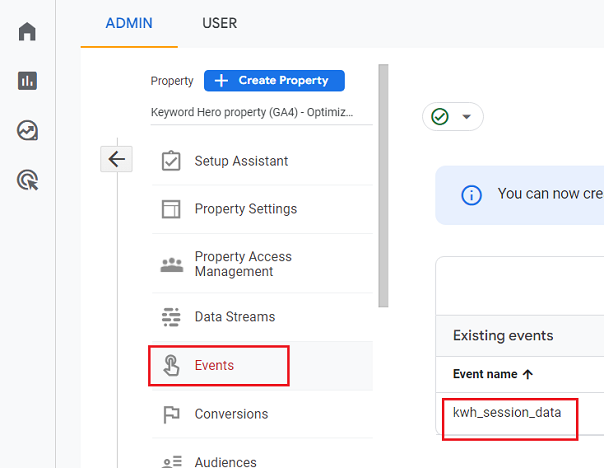
Task: Click the plus icon in Create Property
Action: point(221,81)
